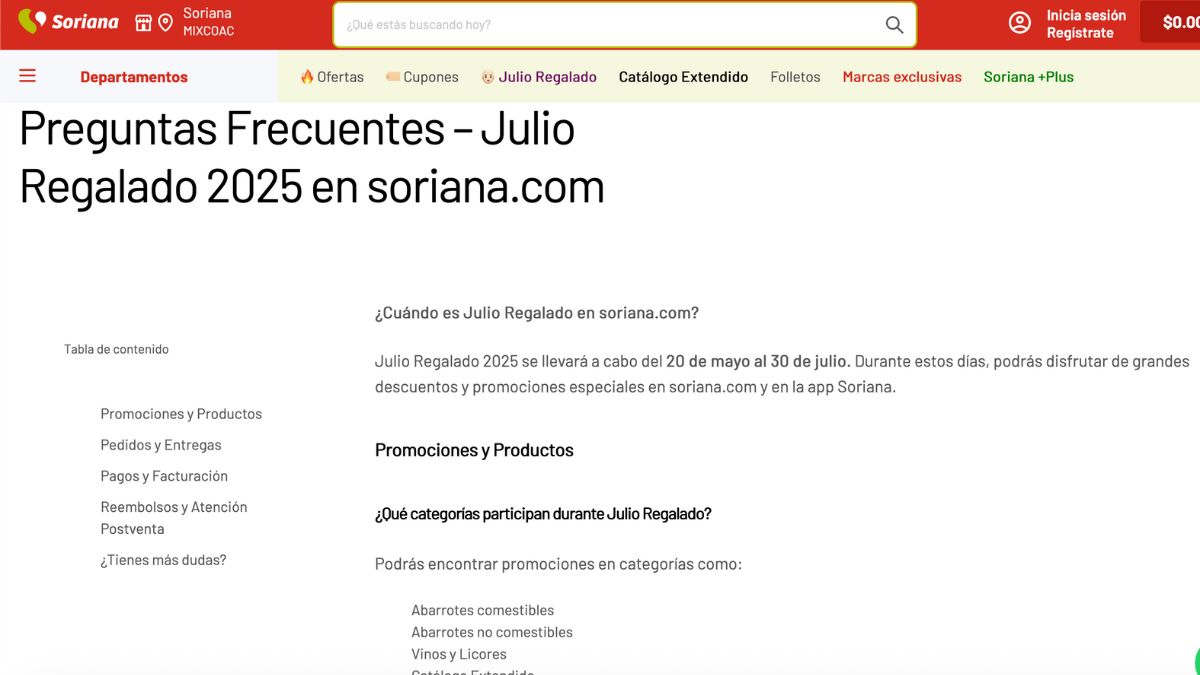This screenshot has height=675, width=1200.
Task: Click '¿Cuándo es Julio Regalado en soriana.com?'
Action: pyautogui.click(x=537, y=313)
